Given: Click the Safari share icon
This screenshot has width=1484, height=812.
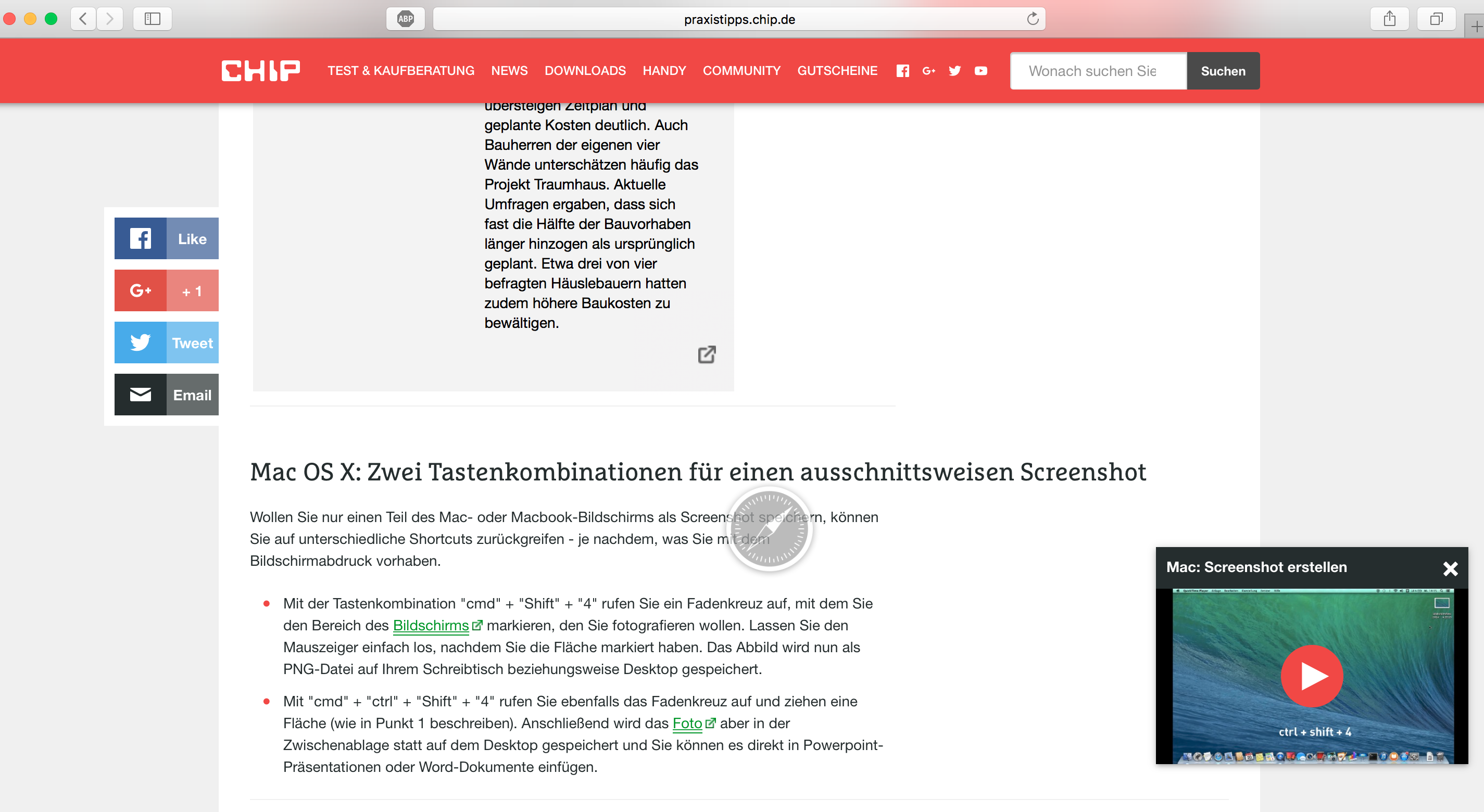Looking at the screenshot, I should [x=1389, y=19].
